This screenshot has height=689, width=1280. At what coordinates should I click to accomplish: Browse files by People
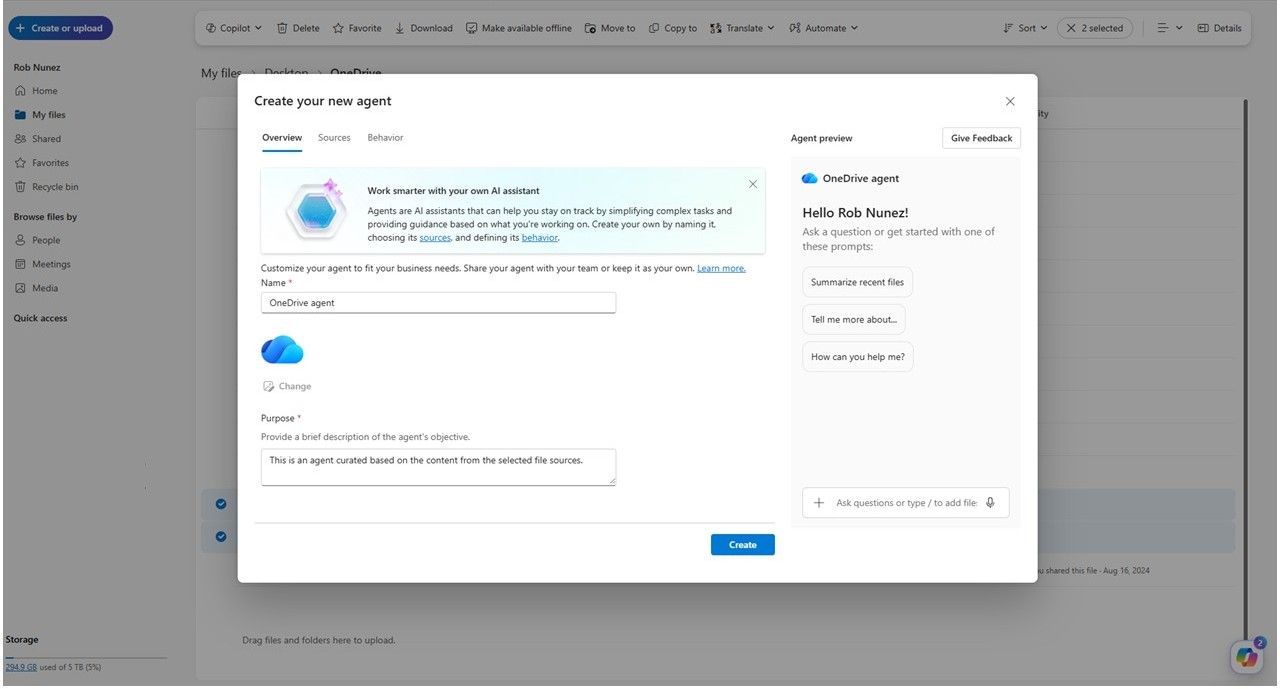coord(38,240)
